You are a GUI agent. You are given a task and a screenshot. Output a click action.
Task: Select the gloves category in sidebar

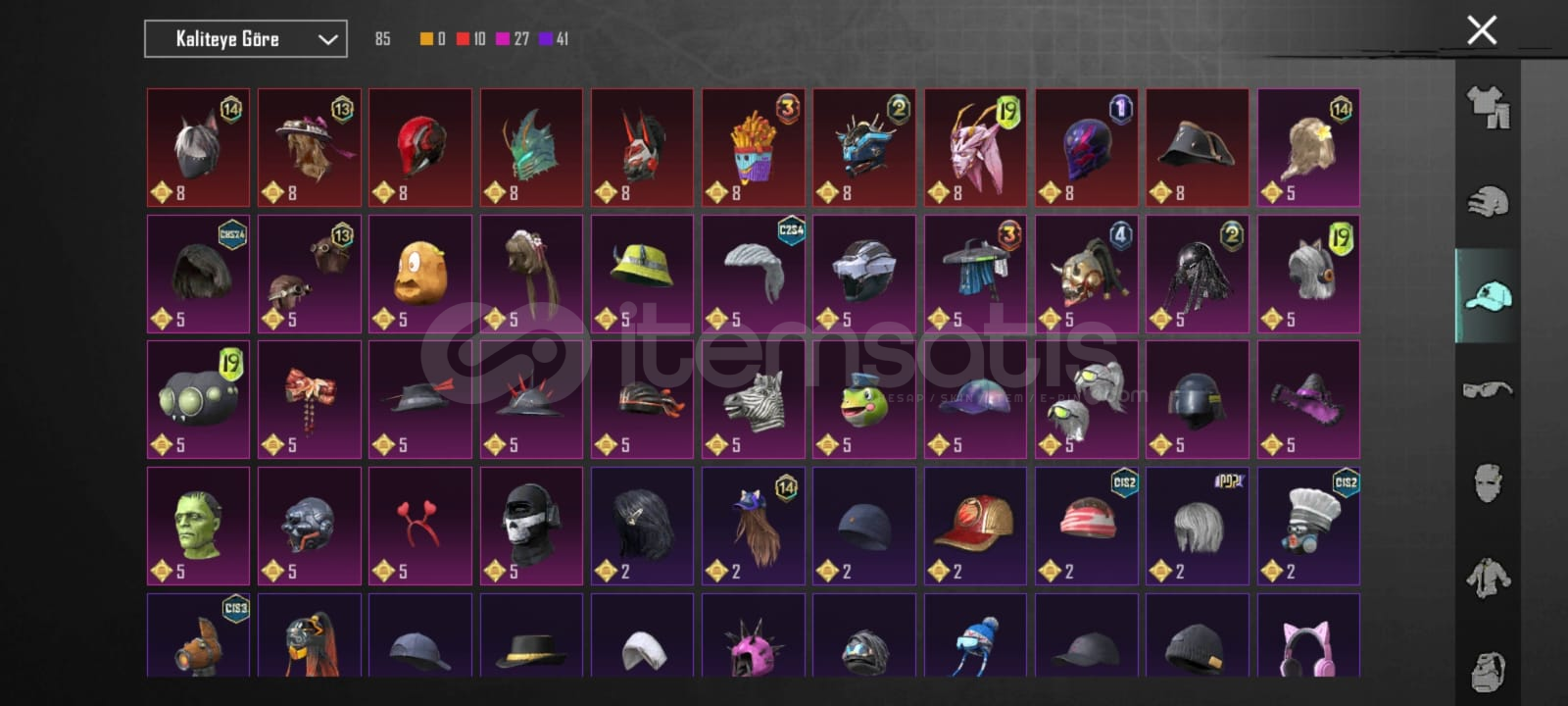click(x=1488, y=201)
